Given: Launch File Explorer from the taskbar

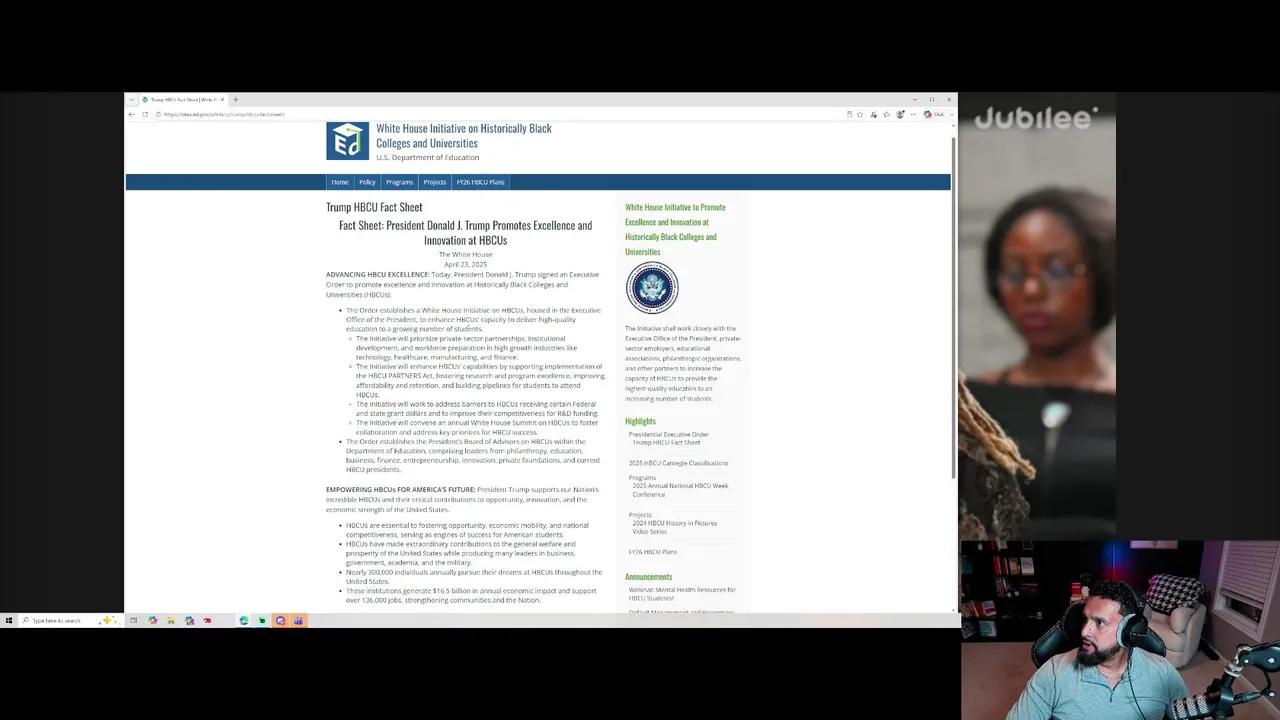Looking at the screenshot, I should click(x=171, y=621).
